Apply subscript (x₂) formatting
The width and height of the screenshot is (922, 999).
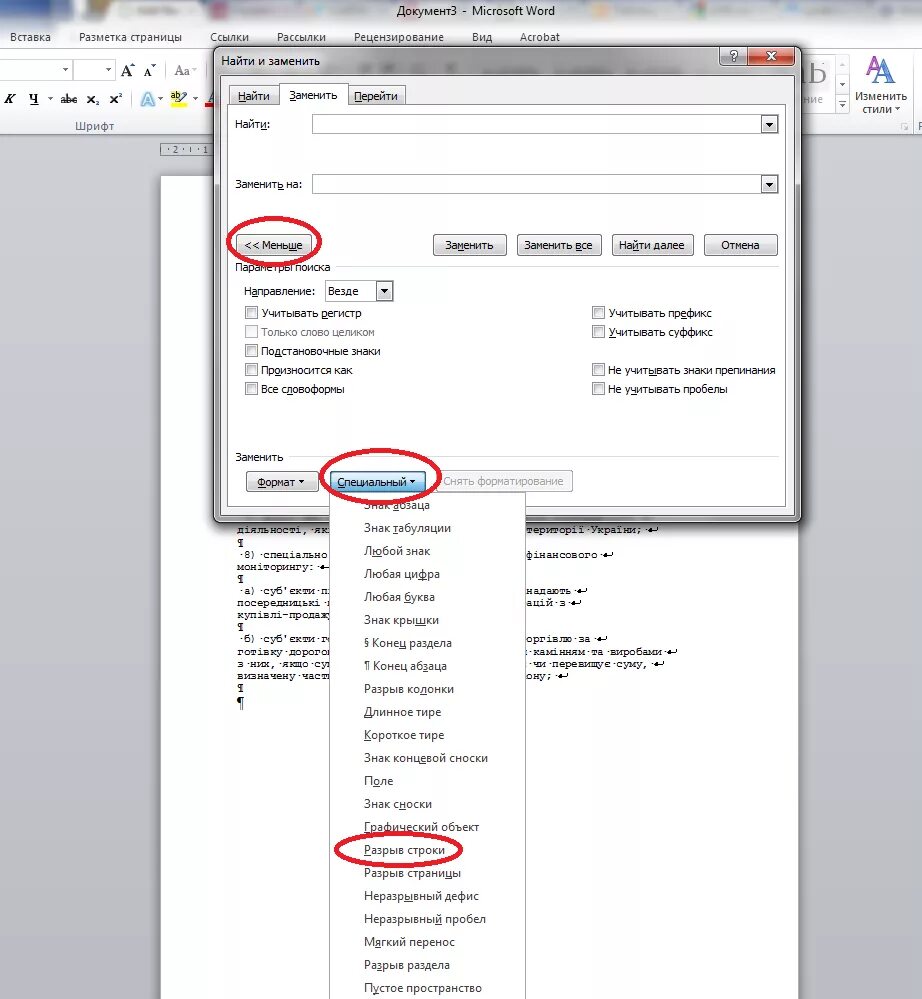pyautogui.click(x=93, y=99)
